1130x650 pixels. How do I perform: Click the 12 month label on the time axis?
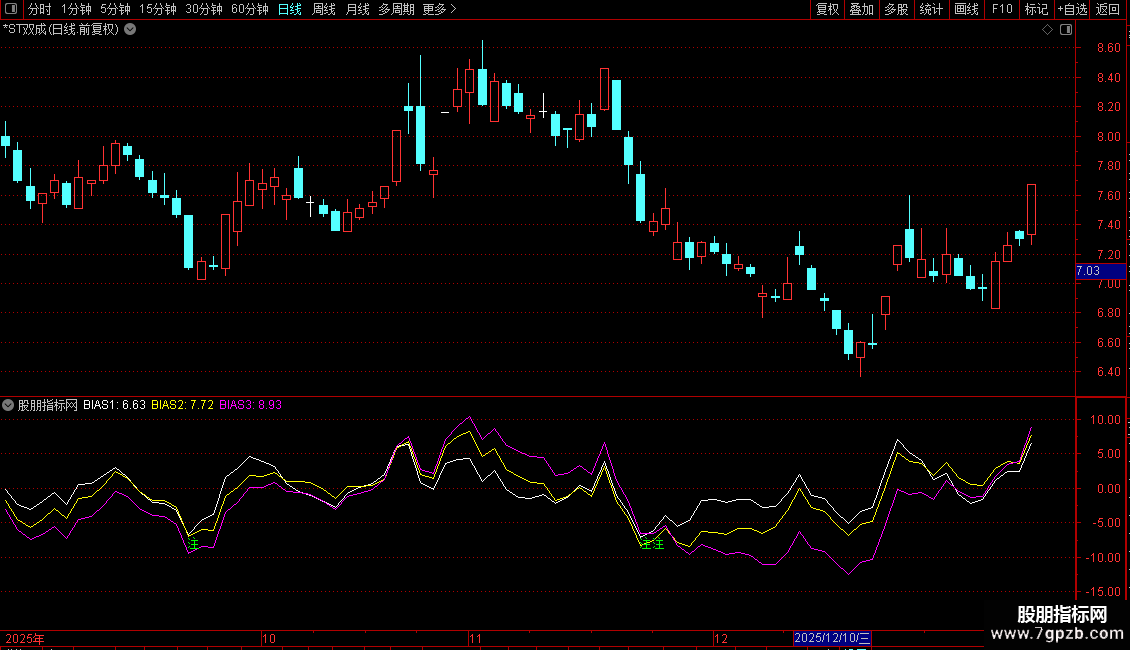721,638
